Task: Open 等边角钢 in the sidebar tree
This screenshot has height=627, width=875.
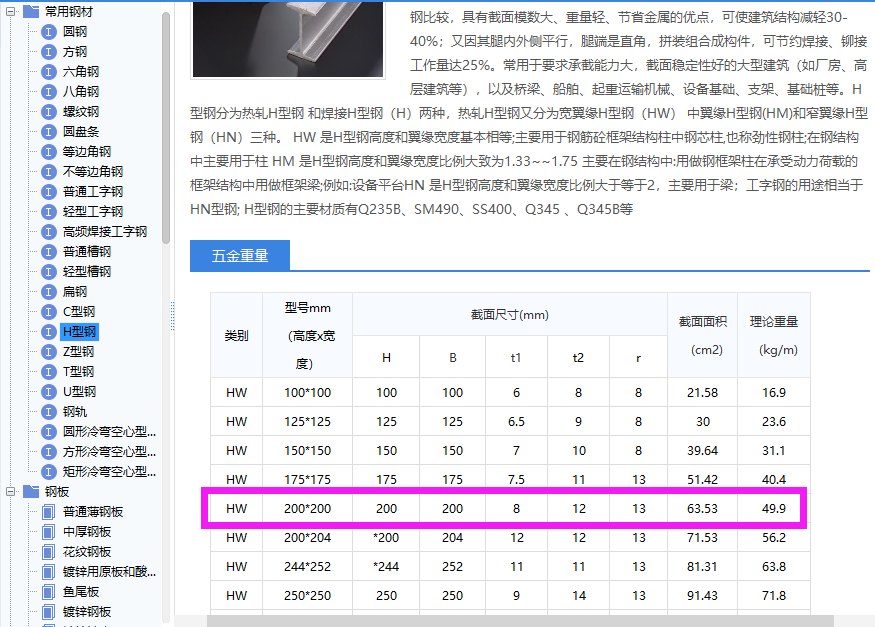Action: (x=87, y=152)
